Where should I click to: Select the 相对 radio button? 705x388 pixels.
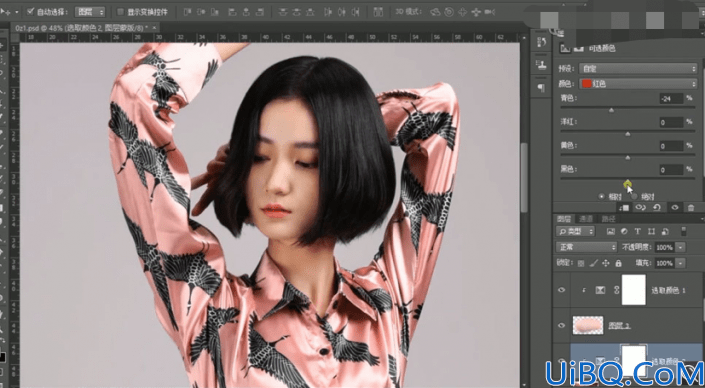pyautogui.click(x=602, y=196)
